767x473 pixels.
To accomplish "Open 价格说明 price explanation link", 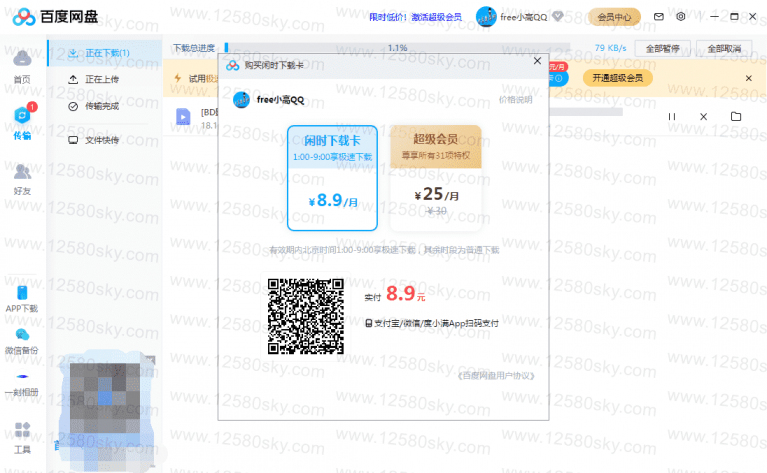I will pyautogui.click(x=516, y=100).
